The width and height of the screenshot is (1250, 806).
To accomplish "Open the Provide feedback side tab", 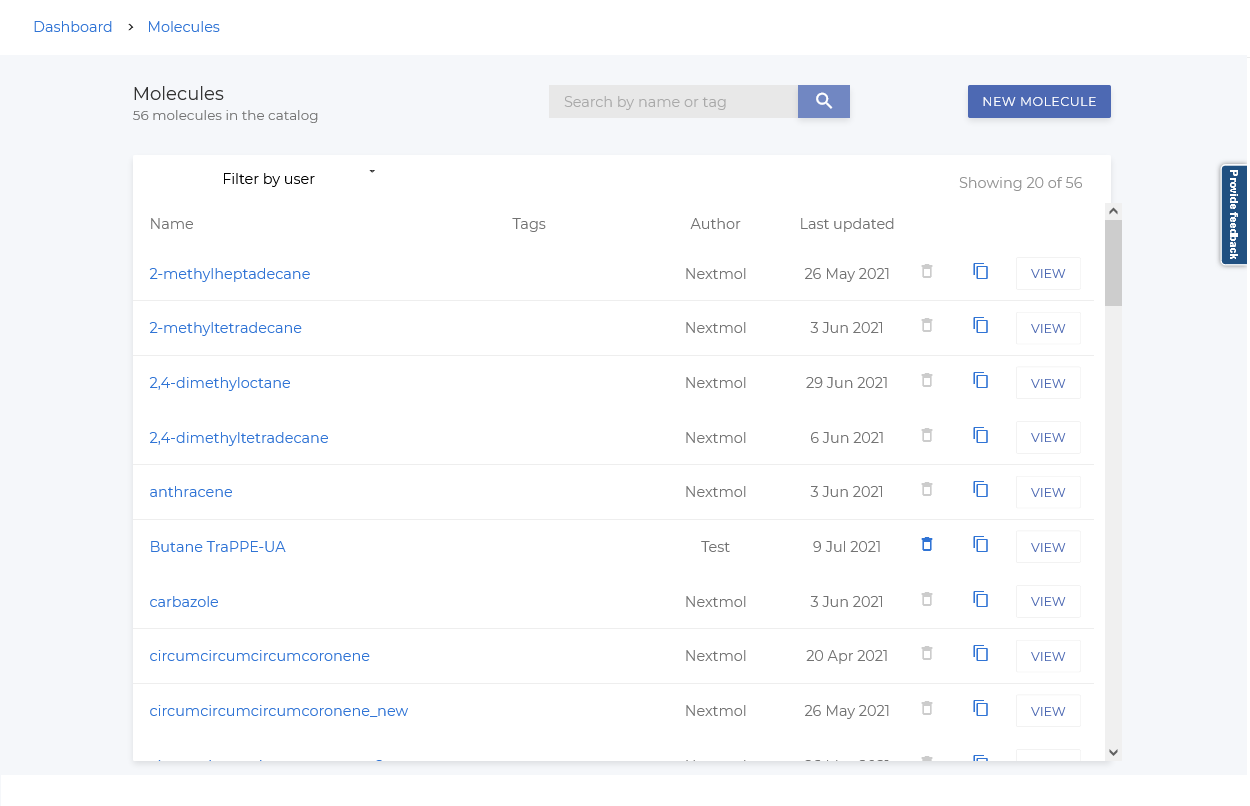I will point(1233,215).
